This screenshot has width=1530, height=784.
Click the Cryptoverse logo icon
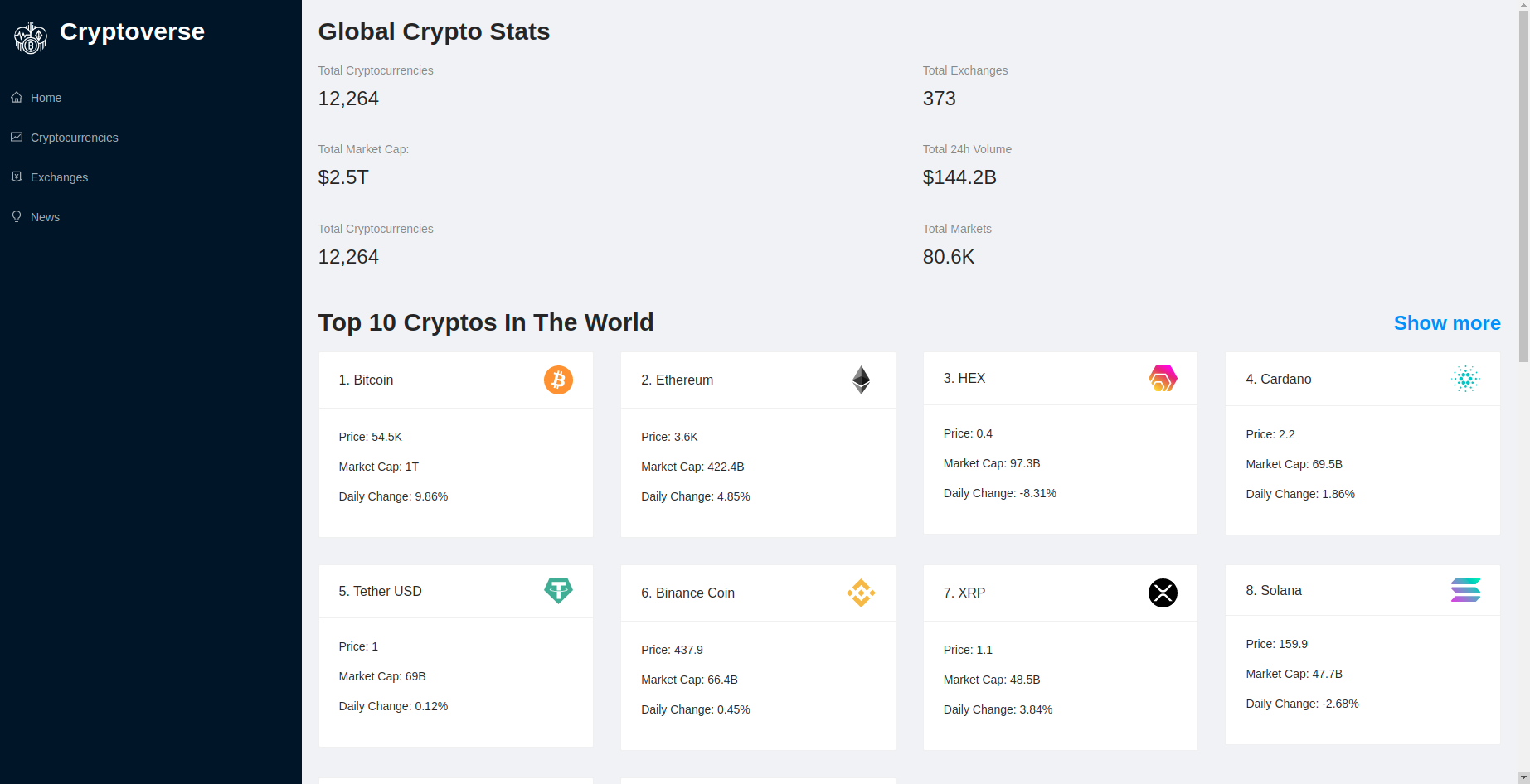31,37
